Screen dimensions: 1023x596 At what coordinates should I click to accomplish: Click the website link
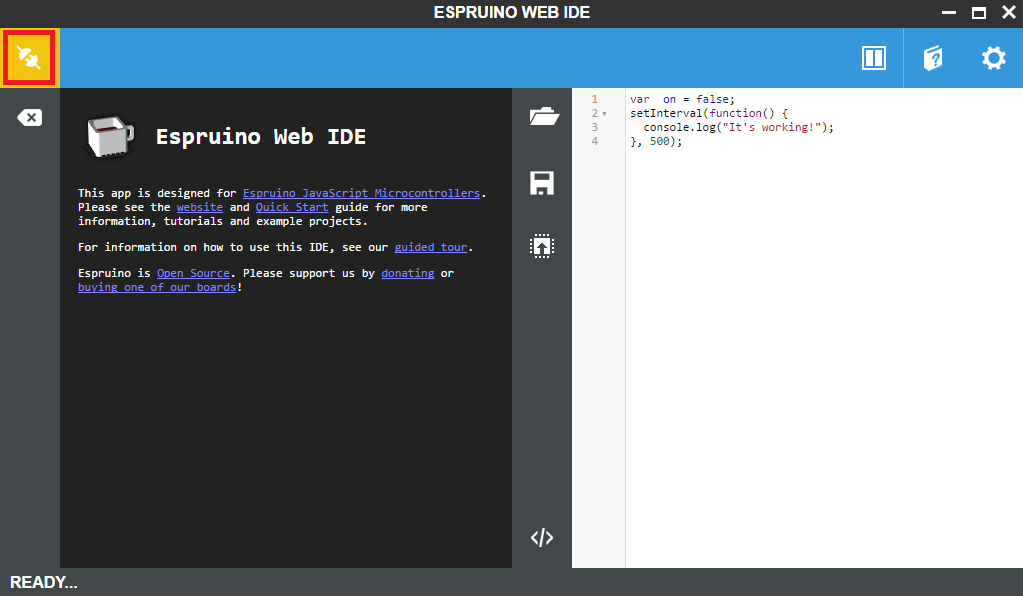(199, 207)
